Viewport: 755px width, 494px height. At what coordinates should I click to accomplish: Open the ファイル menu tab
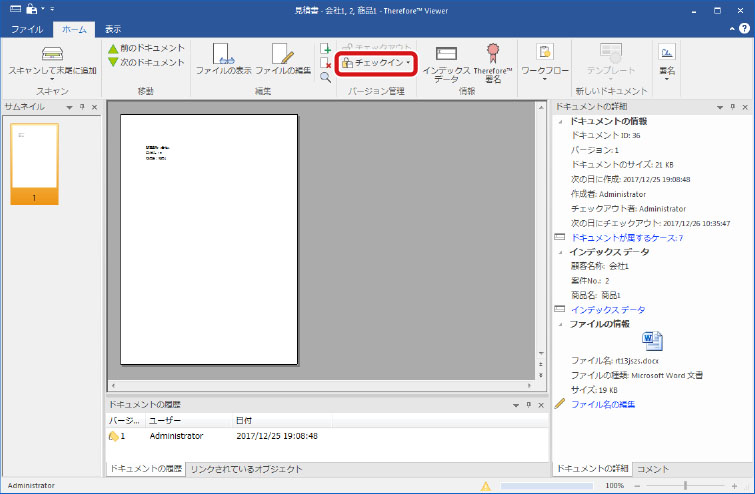point(27,30)
